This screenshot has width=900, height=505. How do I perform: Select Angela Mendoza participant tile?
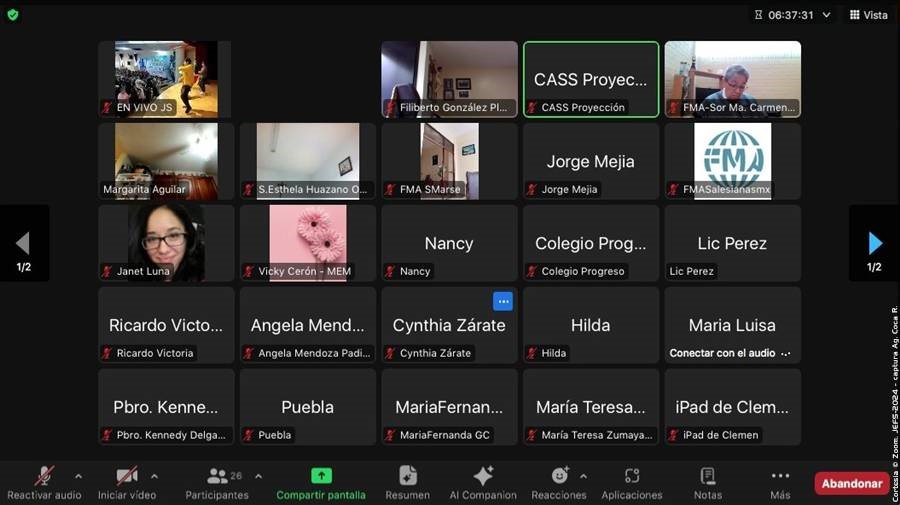tap(308, 325)
